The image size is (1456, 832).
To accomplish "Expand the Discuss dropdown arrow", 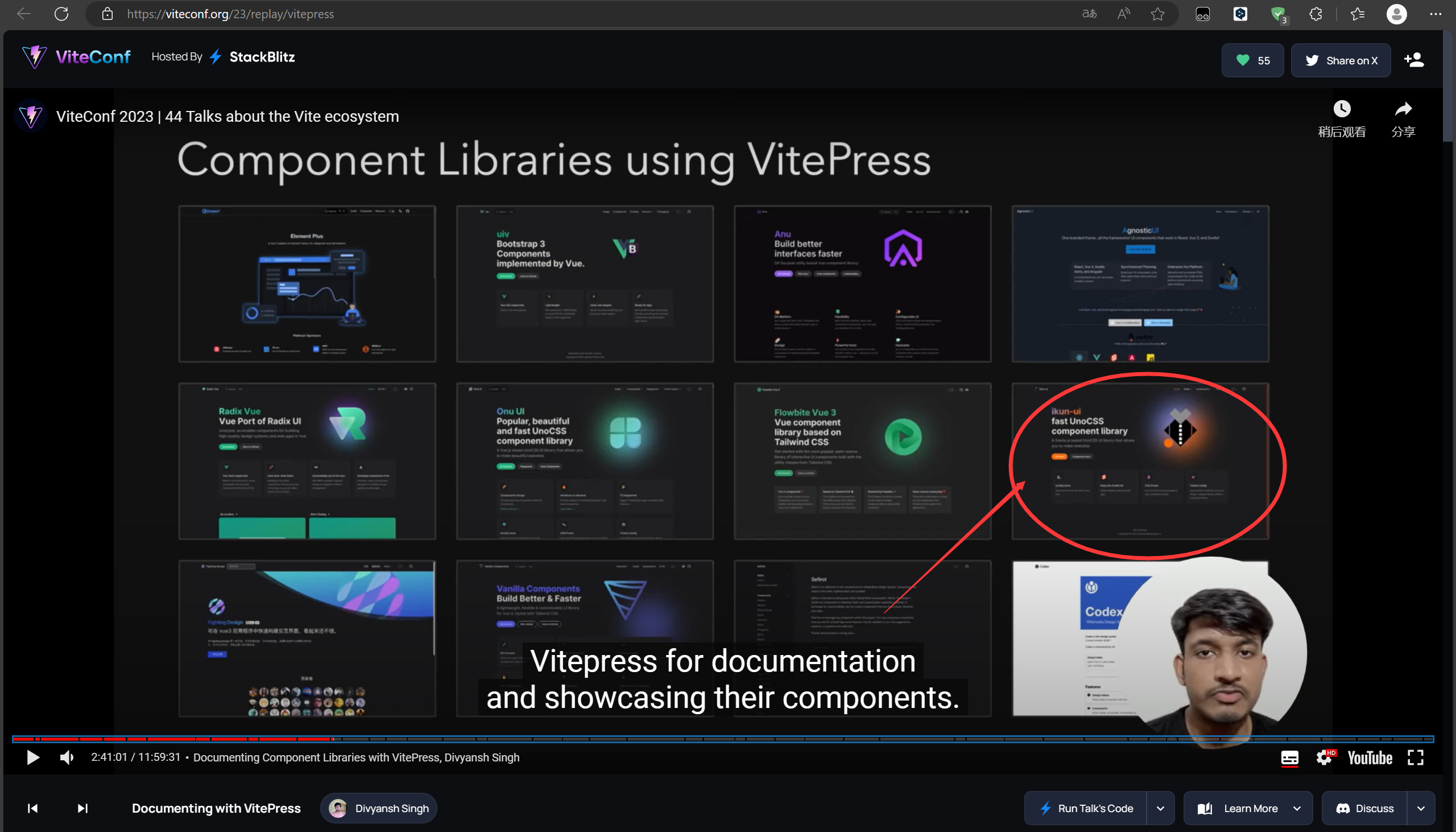I will [x=1421, y=808].
